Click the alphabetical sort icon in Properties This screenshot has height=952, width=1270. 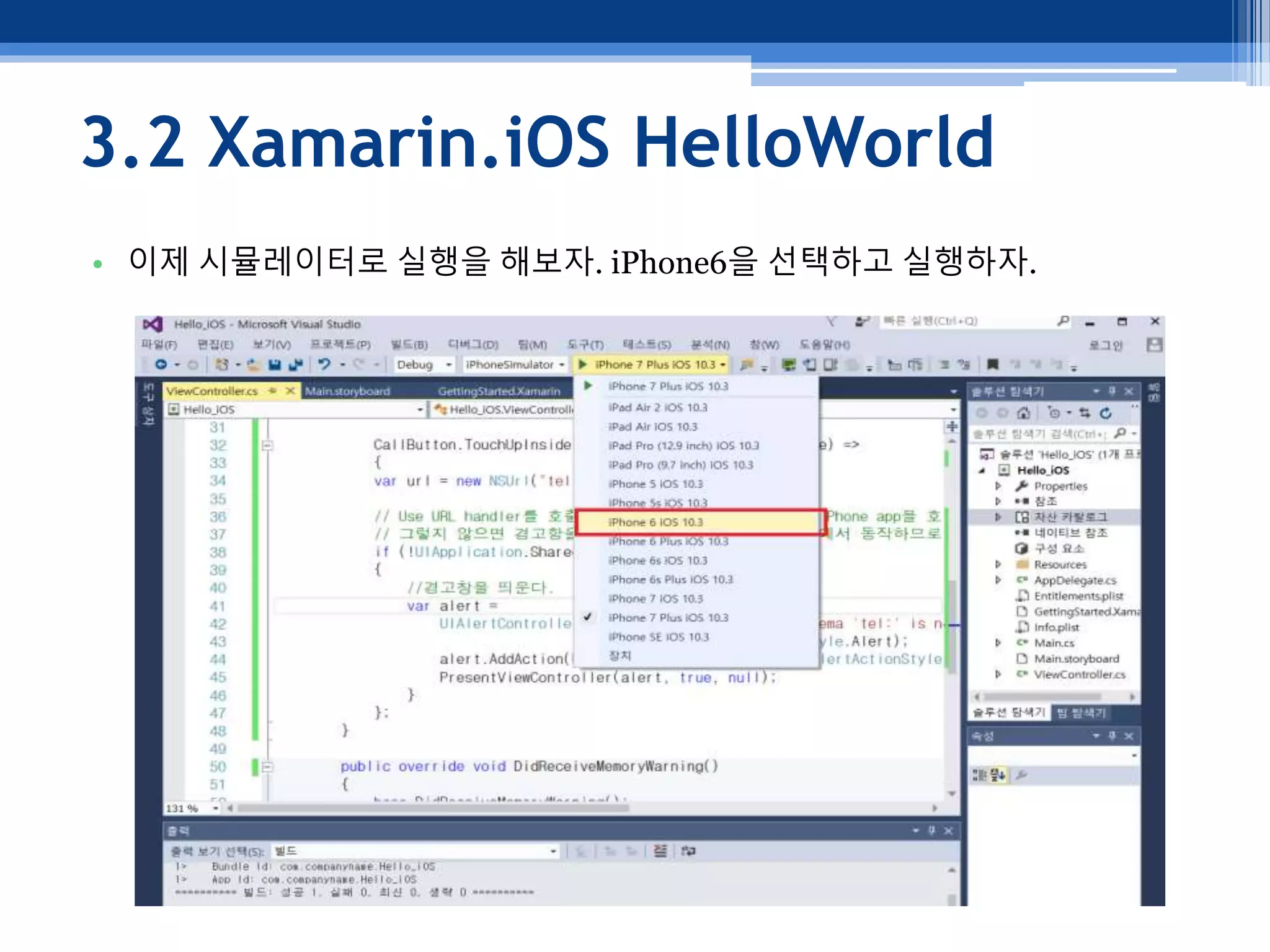[x=997, y=775]
